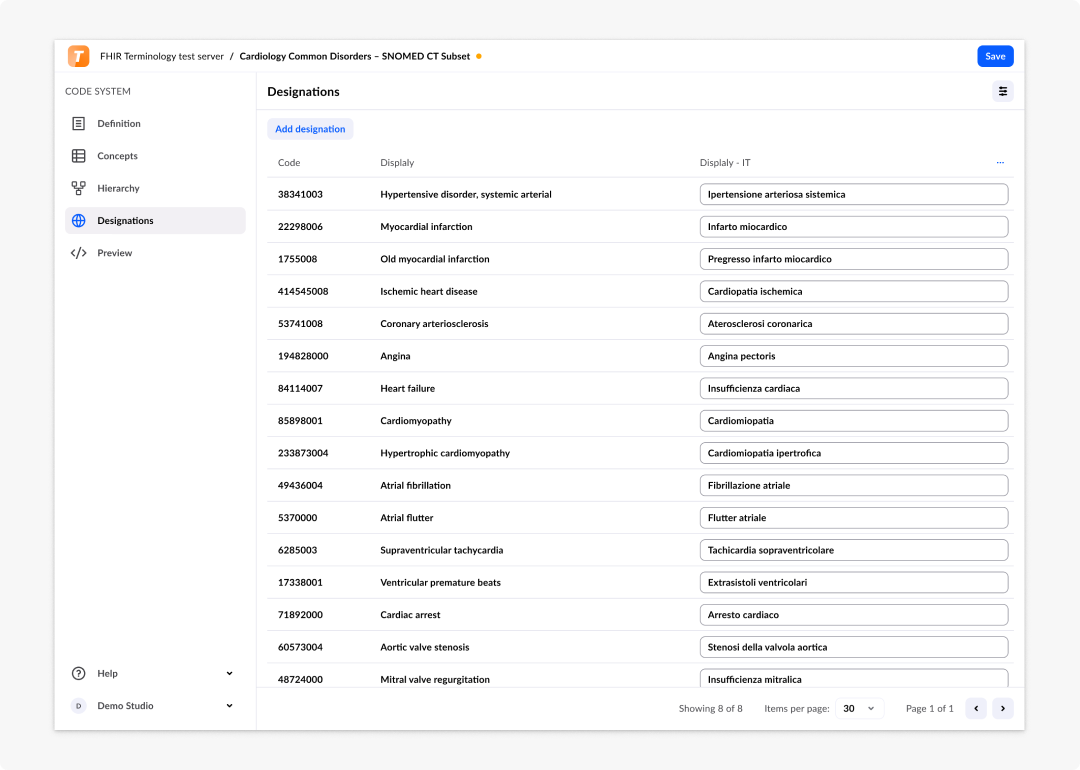Open the Definition section
Screen dimensions: 1080x770
tap(155, 123)
